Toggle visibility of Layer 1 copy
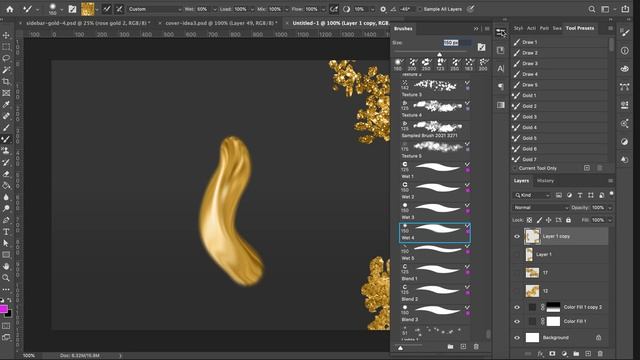Screen dimensions: 640x360 517,236
